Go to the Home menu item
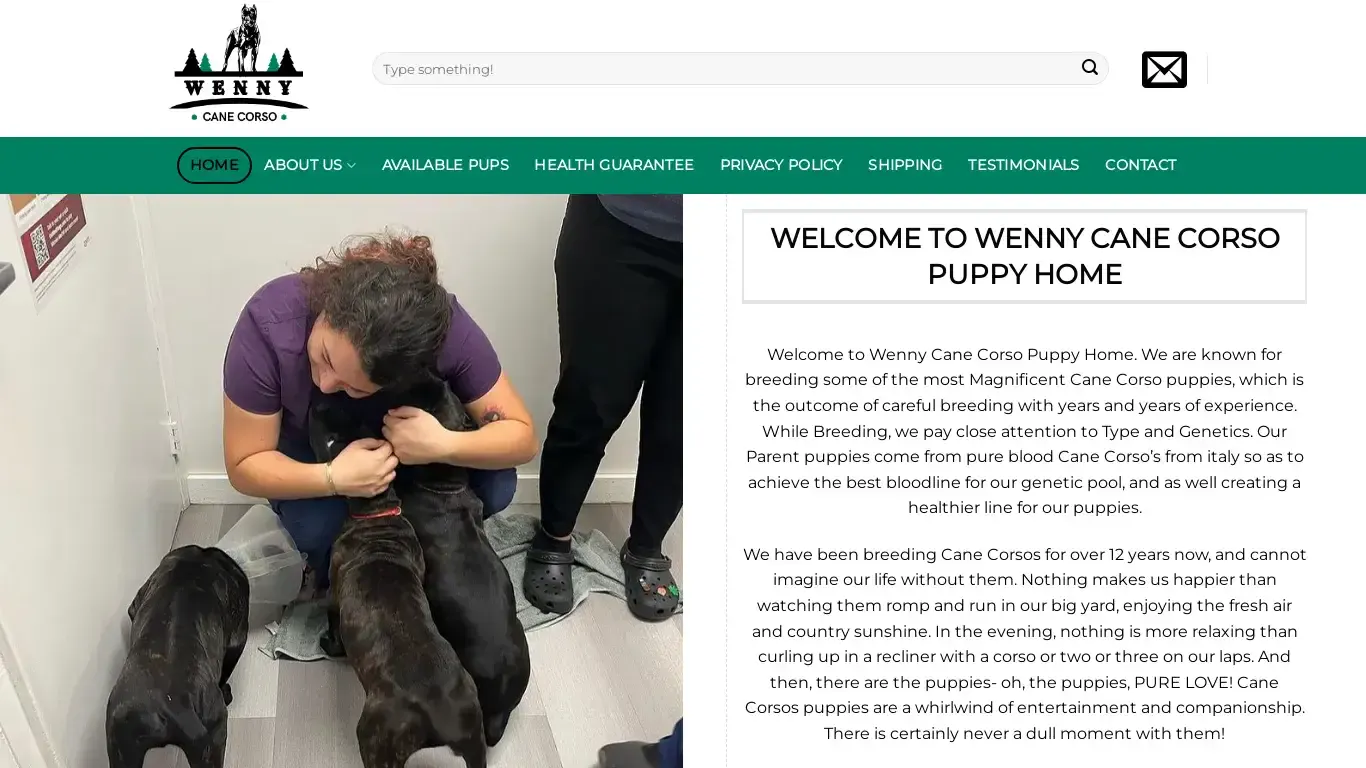 click(x=214, y=165)
